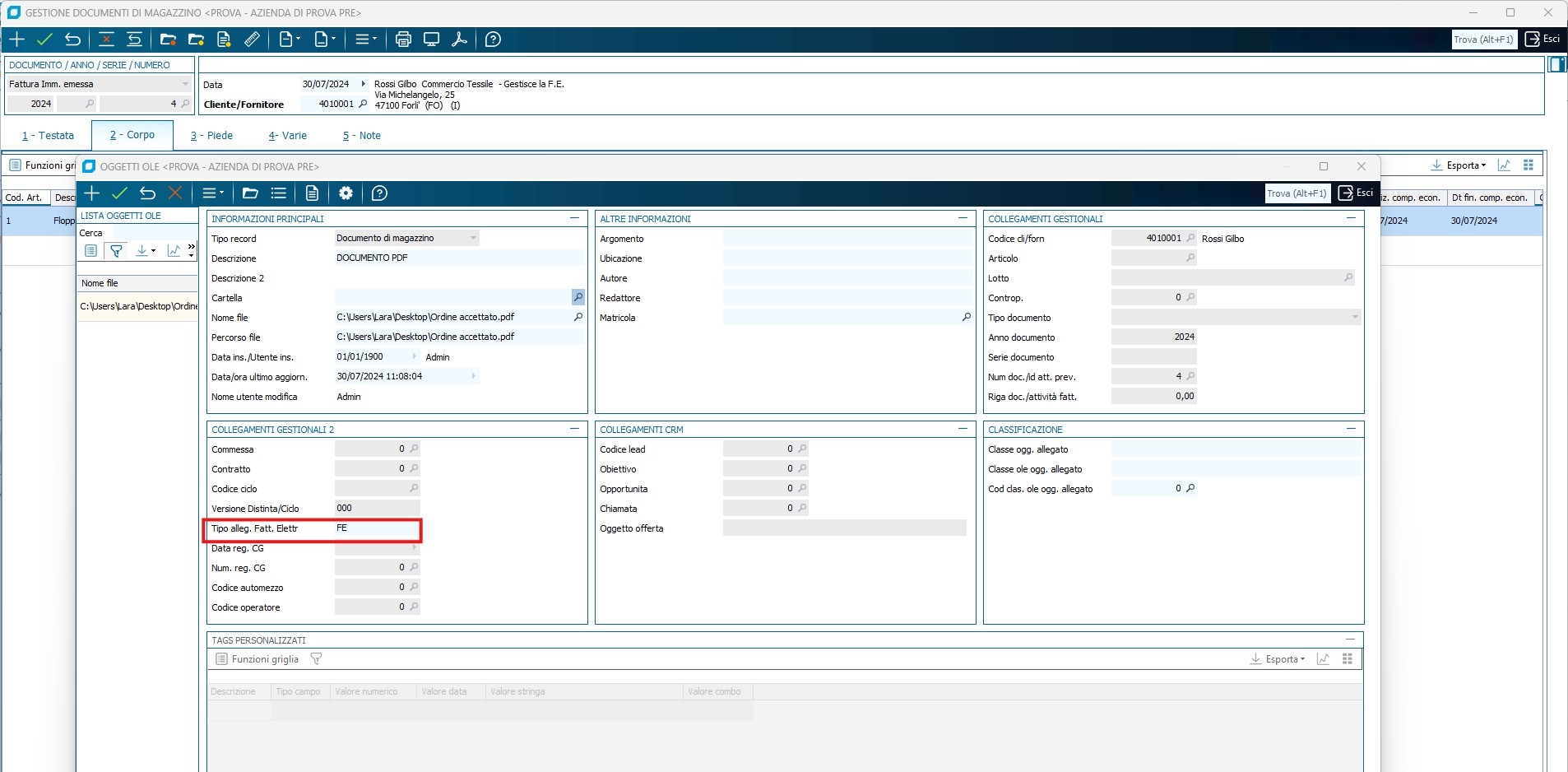Viewport: 1568px width, 772px height.
Task: Open the settings gear in OLE toolbar
Action: 346,193
